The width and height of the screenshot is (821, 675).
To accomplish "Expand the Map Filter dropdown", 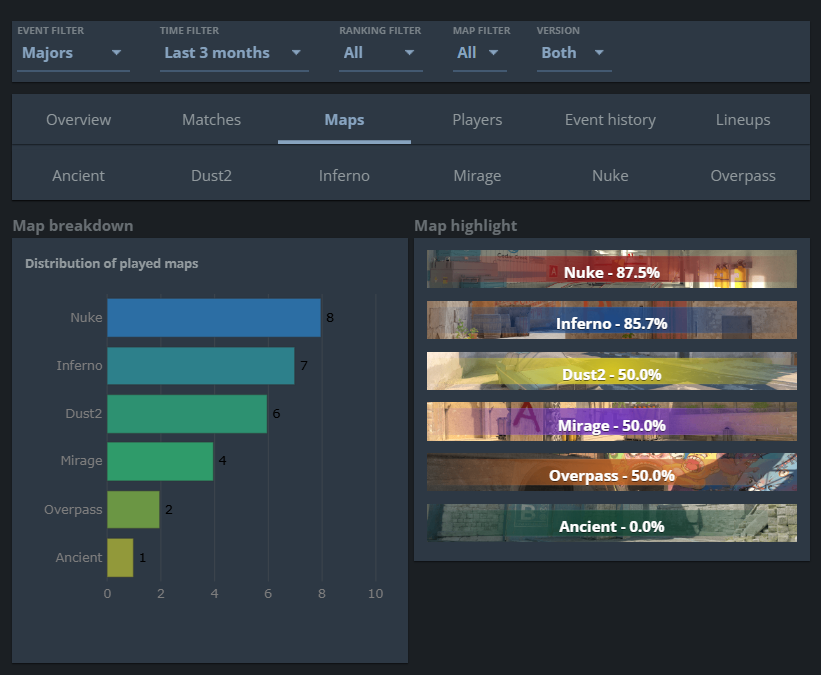I will tap(479, 53).
